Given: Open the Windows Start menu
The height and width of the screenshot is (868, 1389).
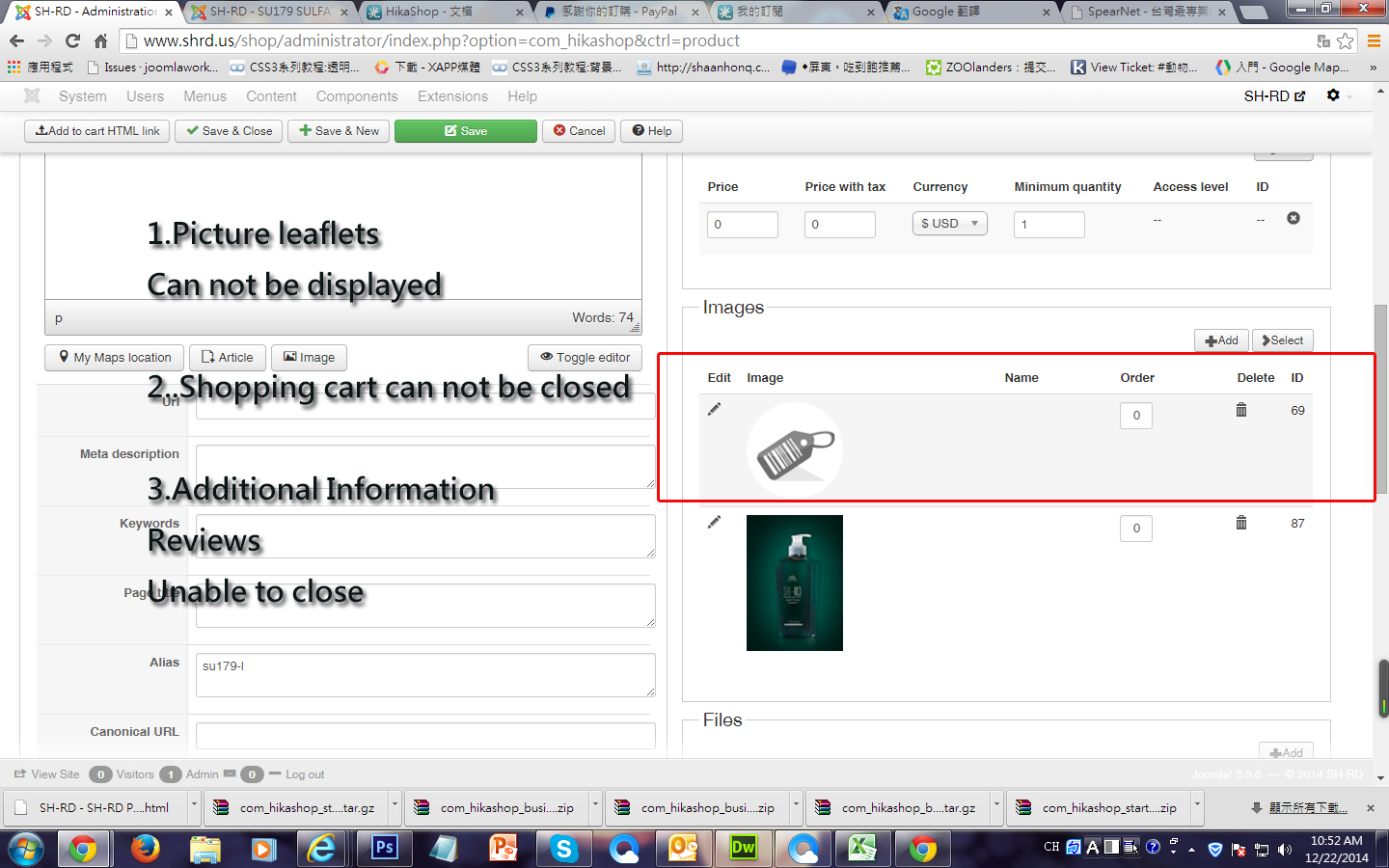Looking at the screenshot, I should point(26,849).
